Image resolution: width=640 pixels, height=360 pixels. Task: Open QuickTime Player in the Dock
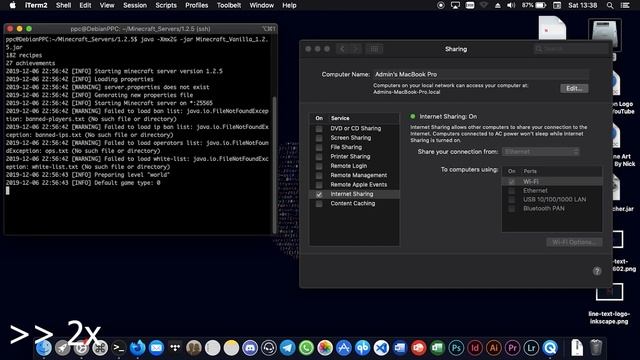550,348
